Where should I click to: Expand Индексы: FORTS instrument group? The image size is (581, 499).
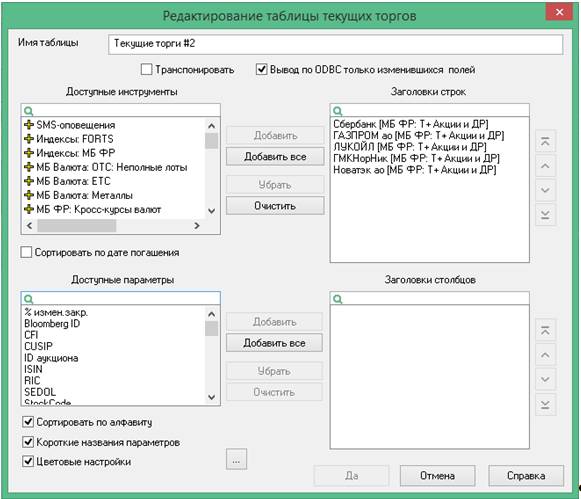point(29,139)
